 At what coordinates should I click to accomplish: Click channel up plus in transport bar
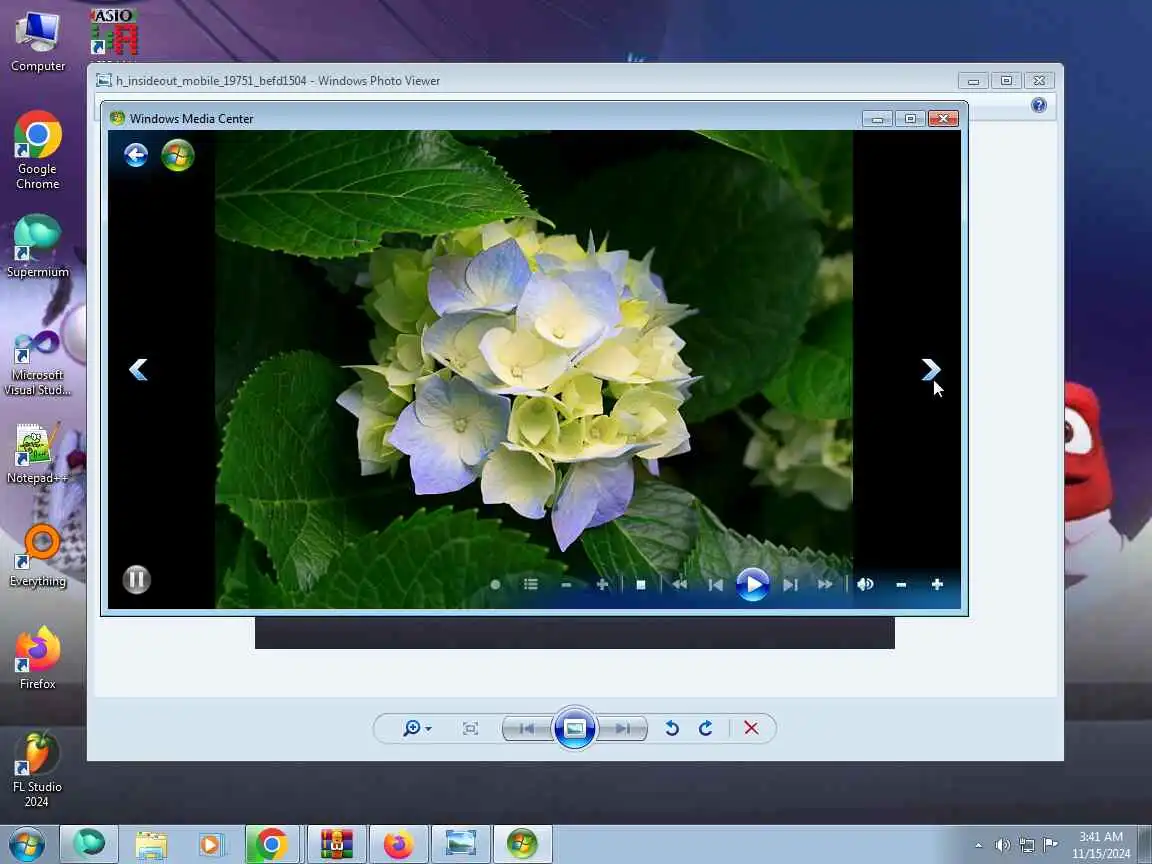(x=602, y=585)
